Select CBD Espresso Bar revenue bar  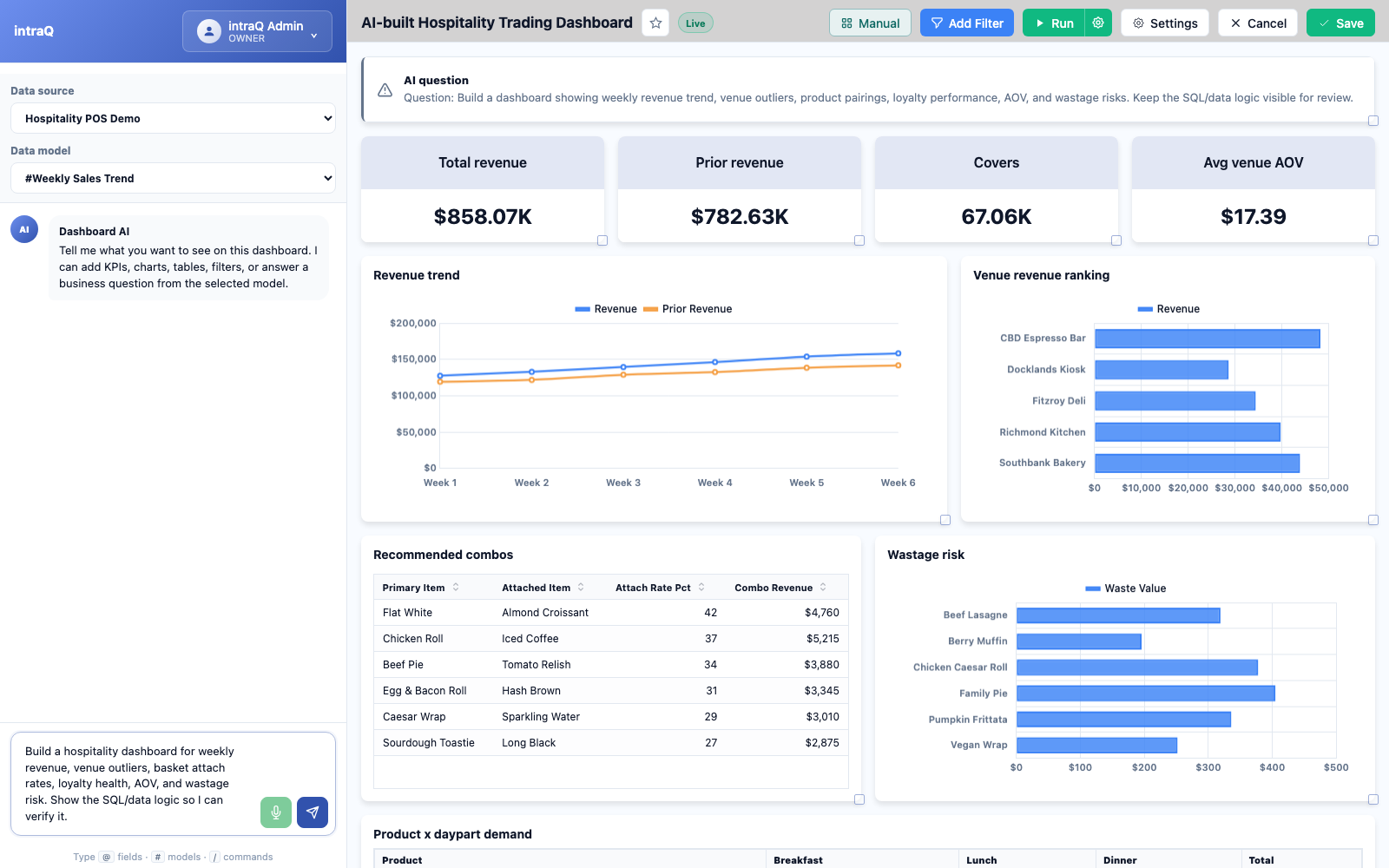point(1208,339)
